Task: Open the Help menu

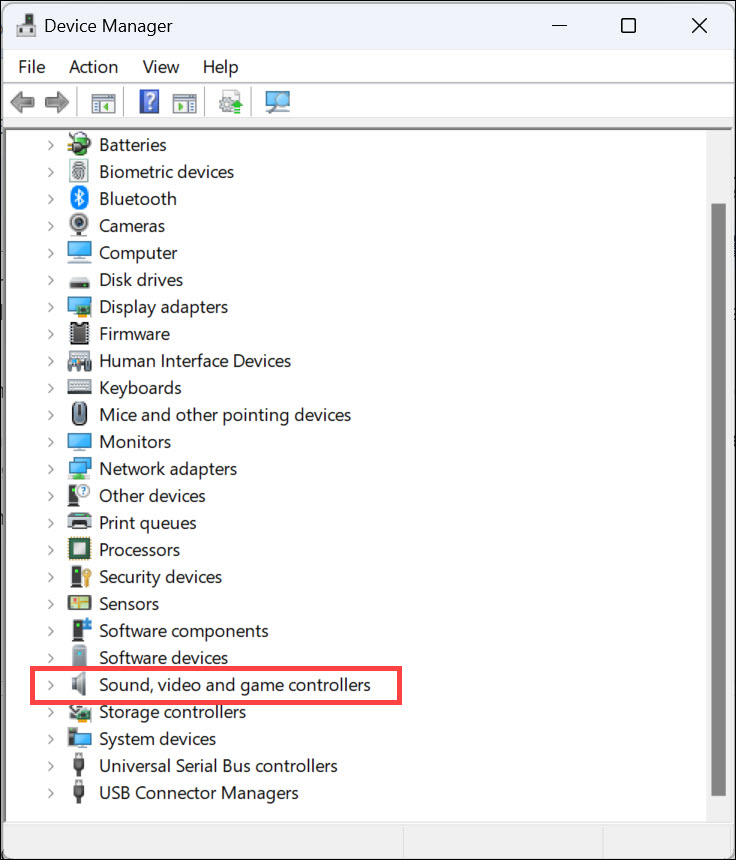Action: pos(220,67)
